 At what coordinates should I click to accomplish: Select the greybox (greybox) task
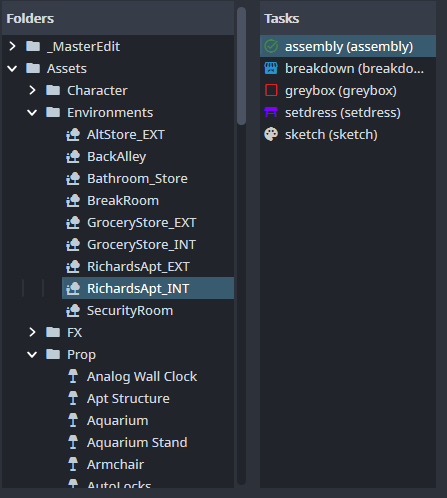(x=348, y=90)
